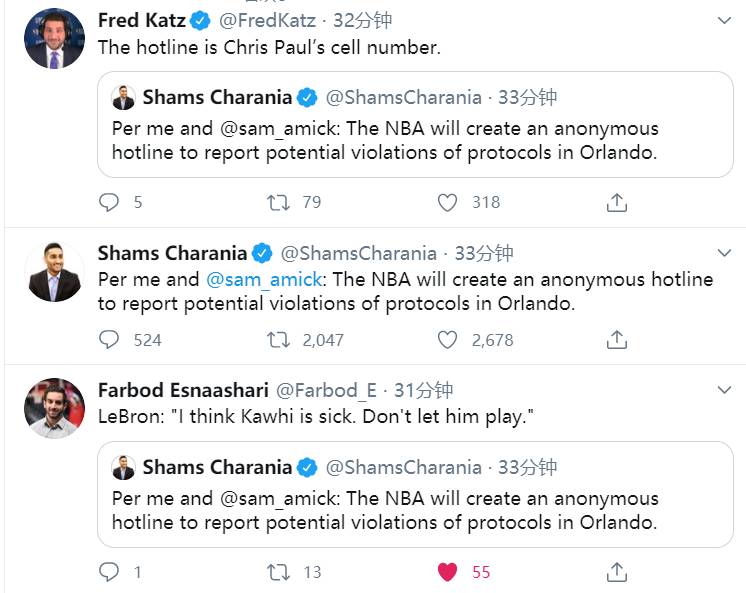
Task: Click Shams Charania's profile avatar photo
Action: [54, 272]
